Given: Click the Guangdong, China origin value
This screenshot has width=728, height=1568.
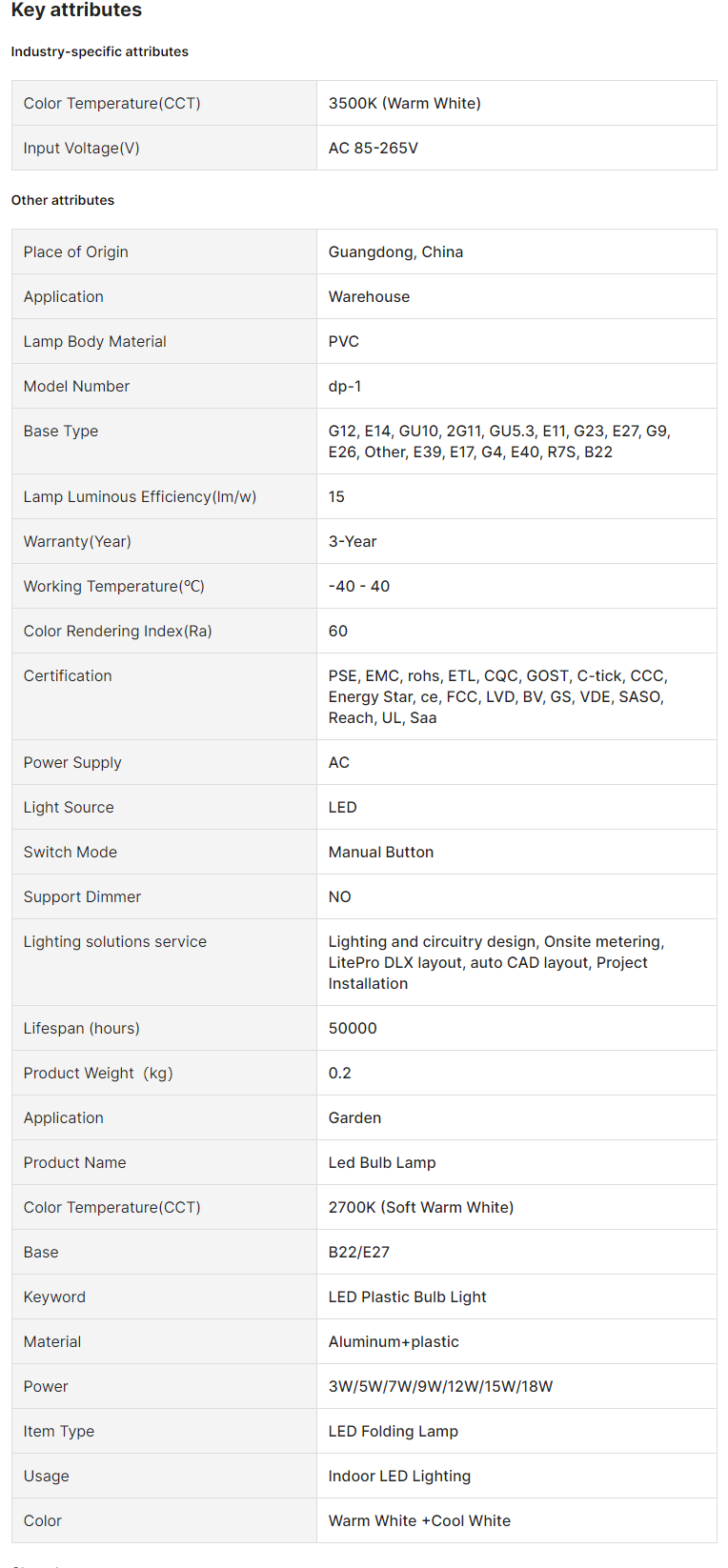Looking at the screenshot, I should [395, 251].
